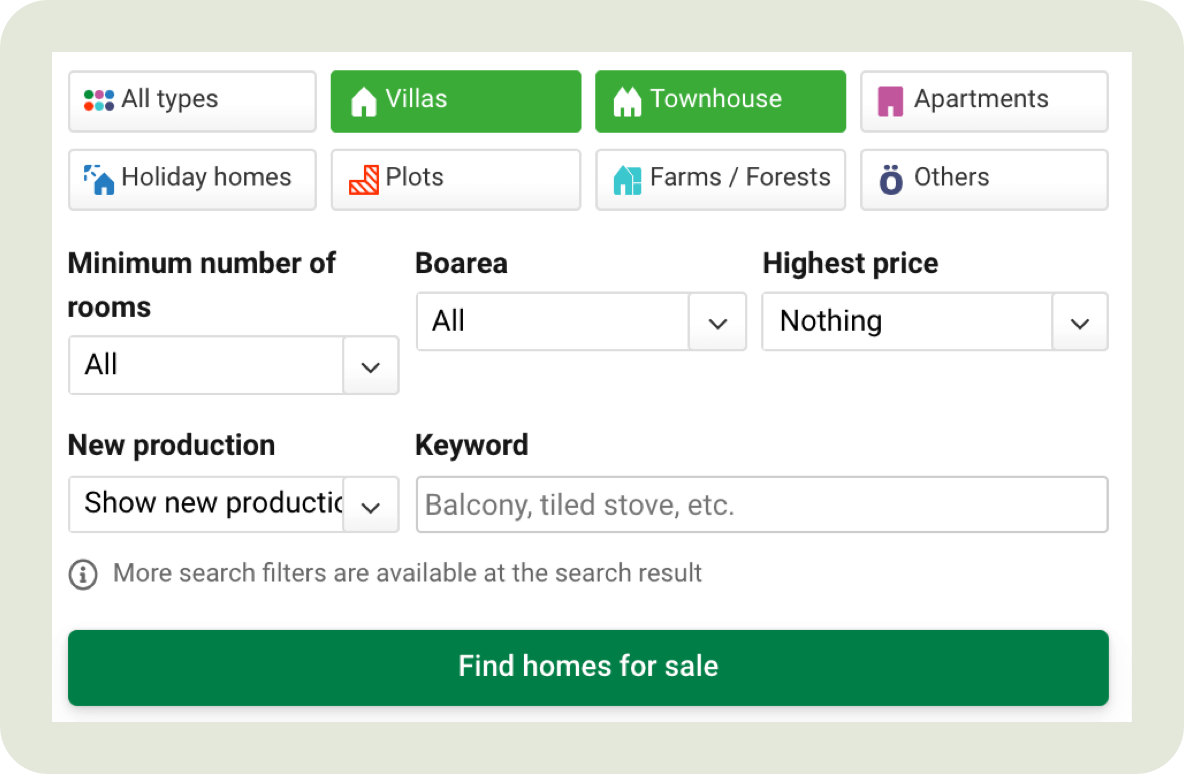Click the Farms / Forests icon
Viewport: 1184px width, 774px height.
pos(629,178)
